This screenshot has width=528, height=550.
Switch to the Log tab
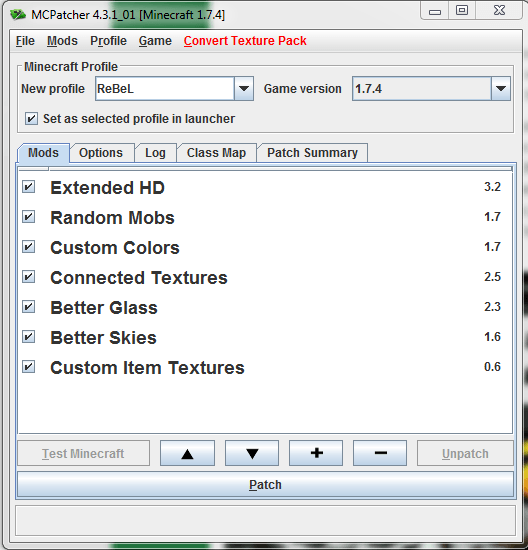[155, 153]
